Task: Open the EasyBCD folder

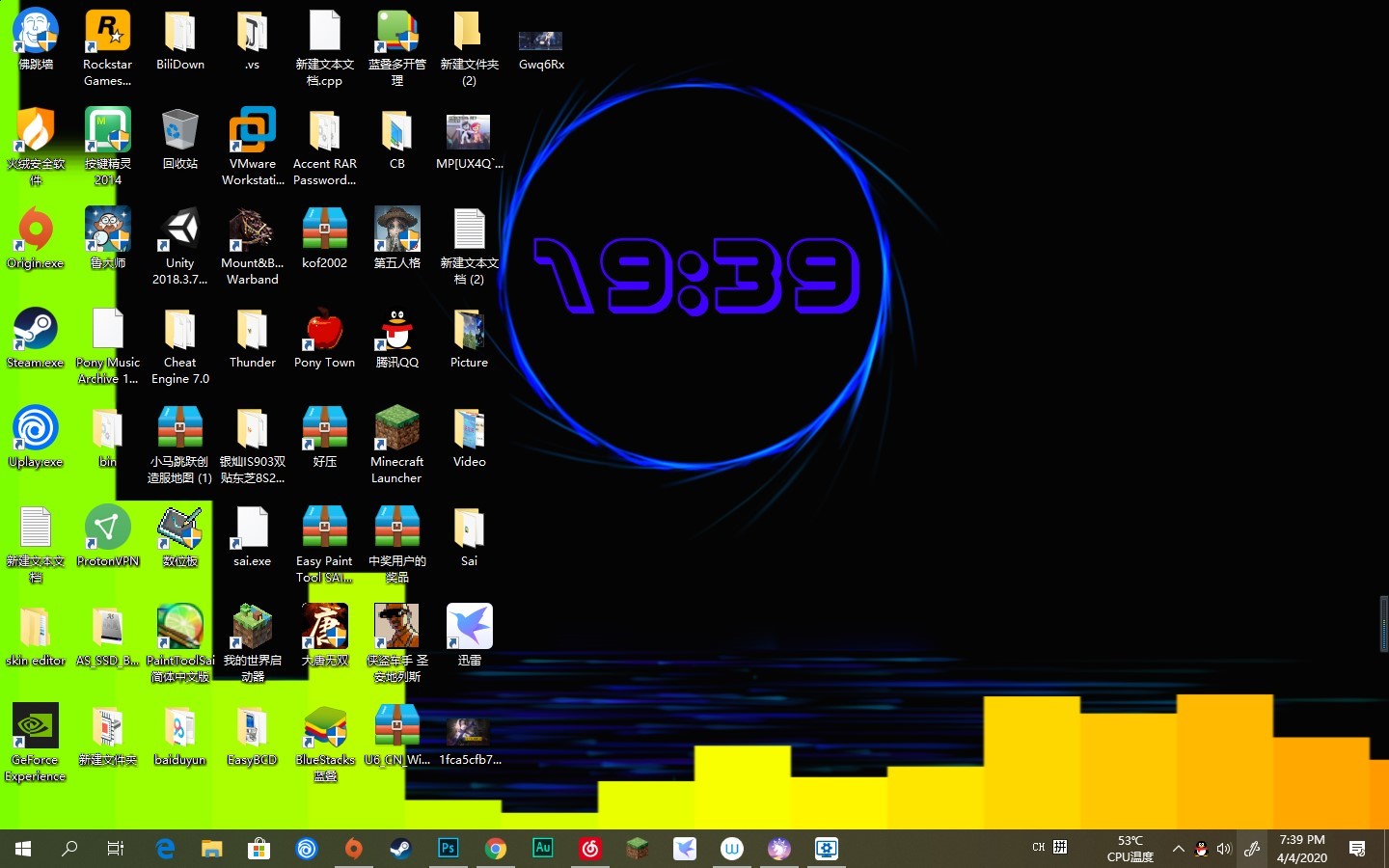Action: pyautogui.click(x=252, y=736)
